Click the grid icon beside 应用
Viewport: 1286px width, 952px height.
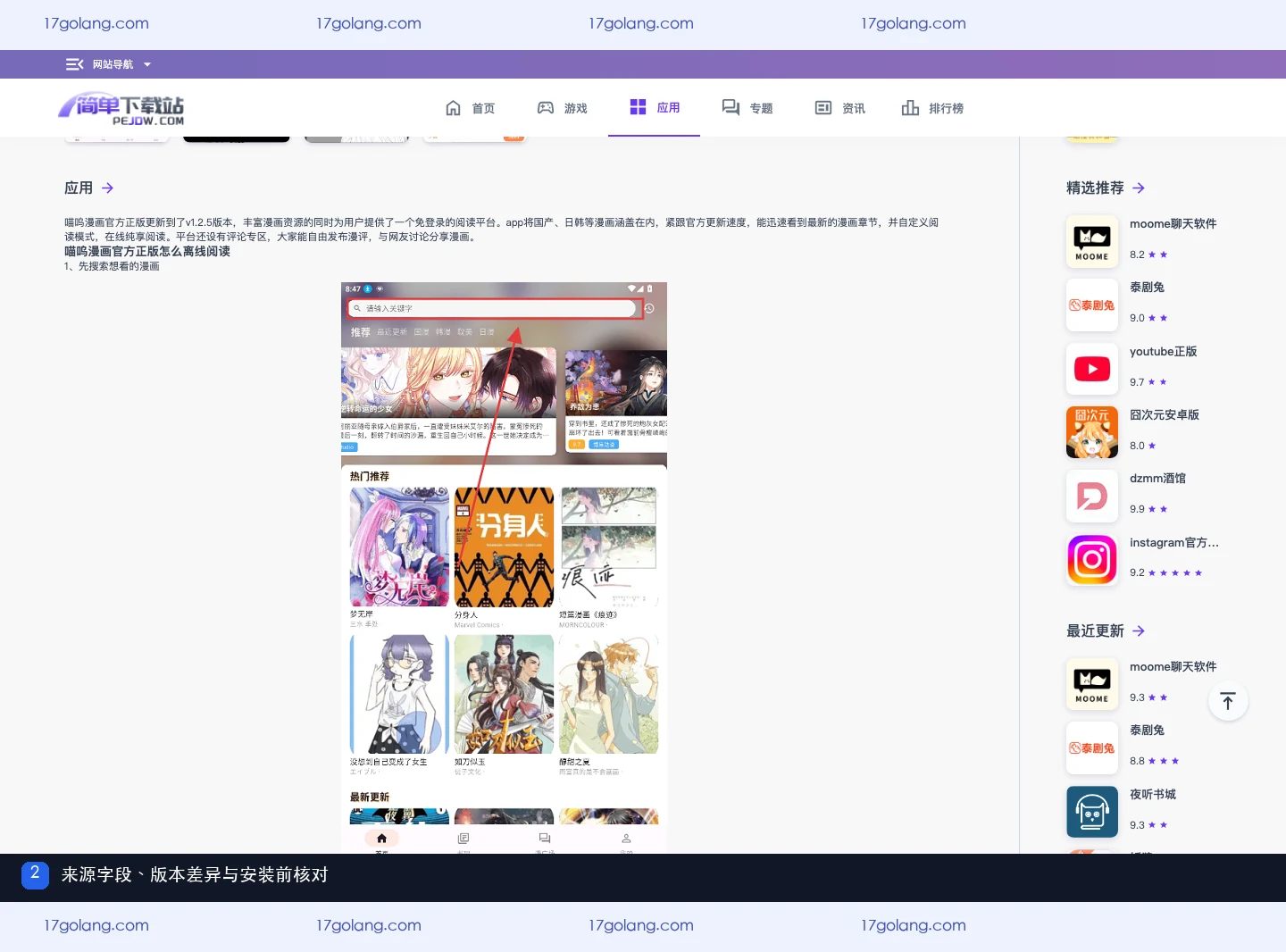638,107
